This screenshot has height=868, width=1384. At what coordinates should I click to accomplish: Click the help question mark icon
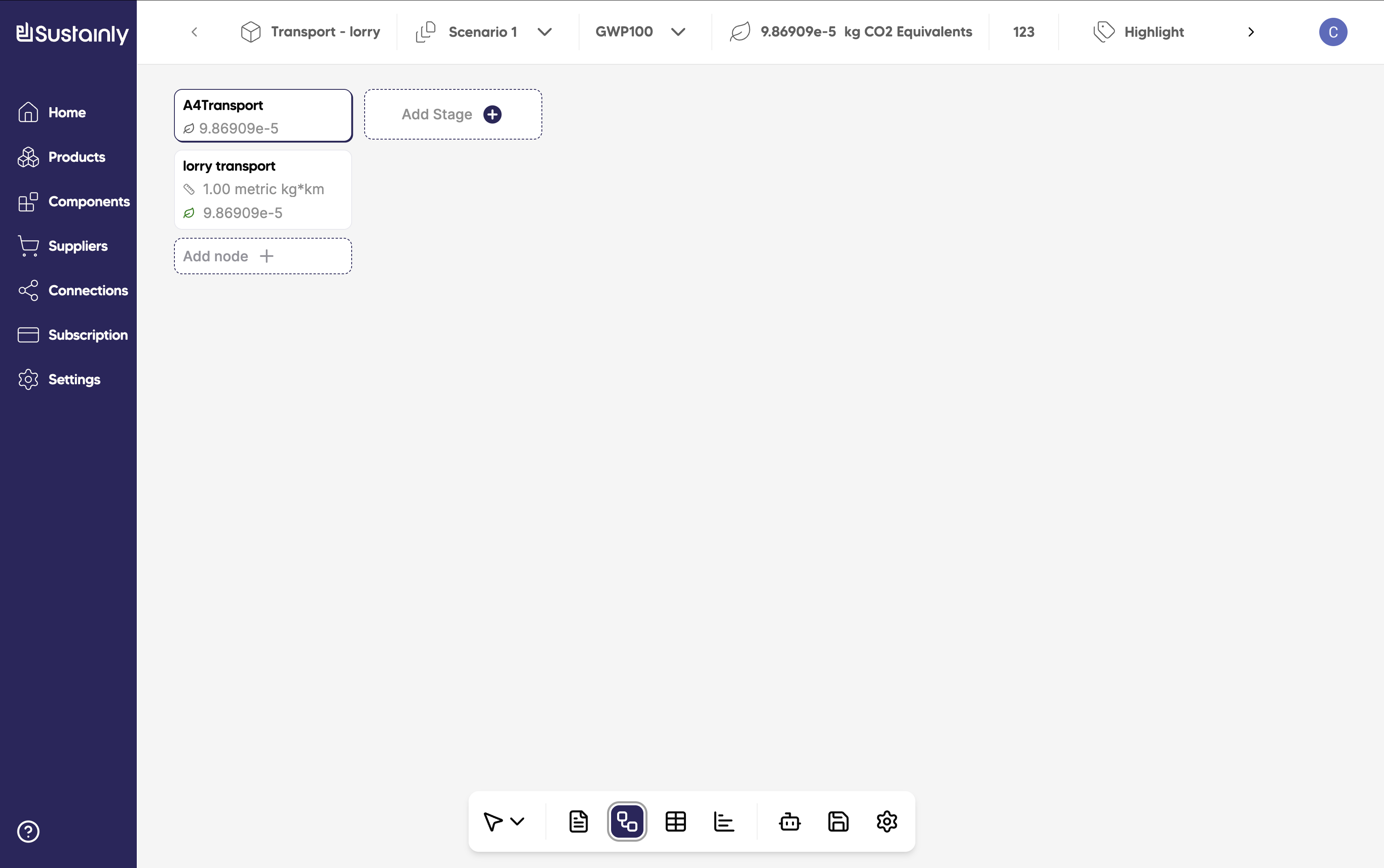tap(28, 831)
